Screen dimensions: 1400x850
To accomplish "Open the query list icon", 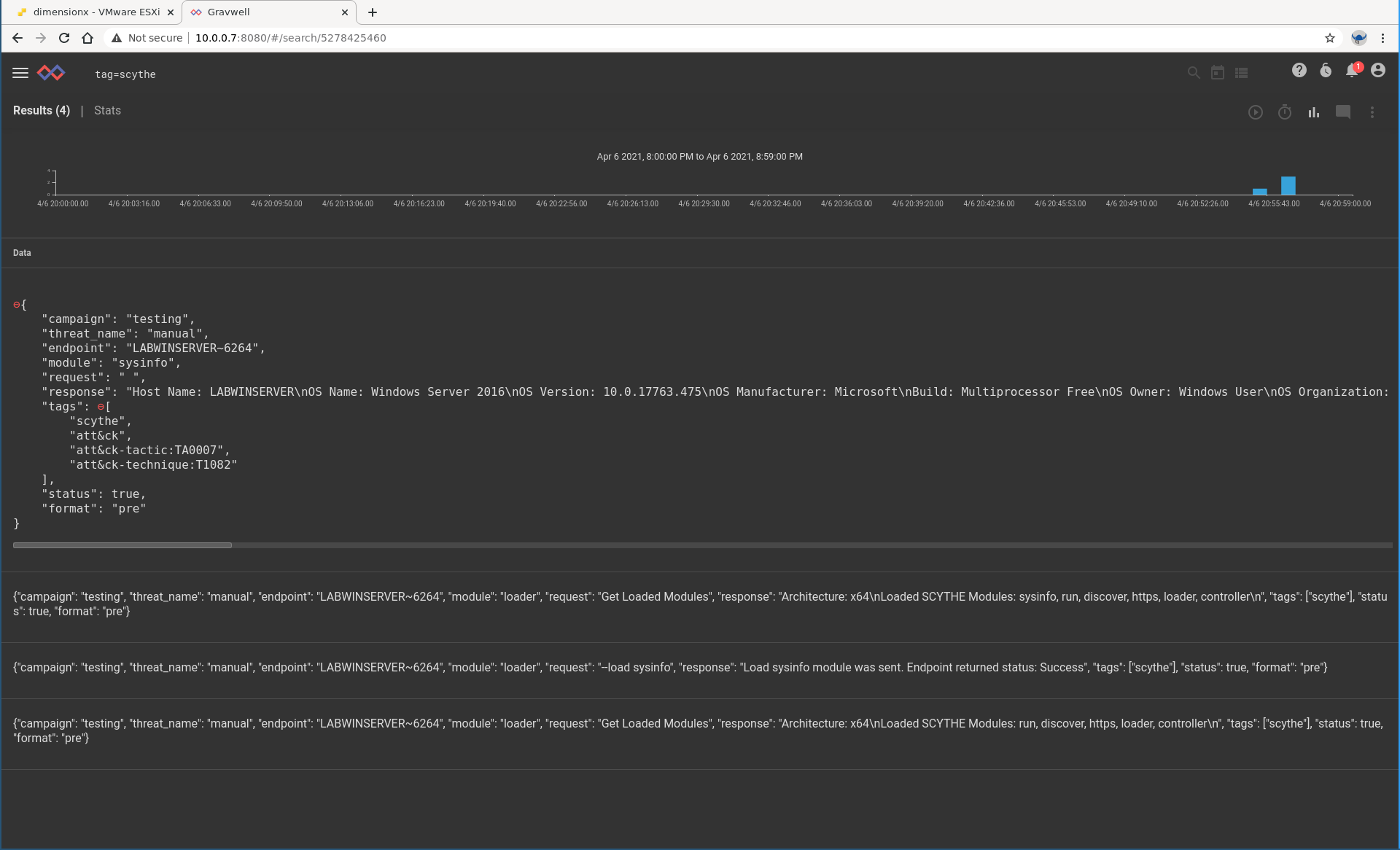I will point(1242,73).
